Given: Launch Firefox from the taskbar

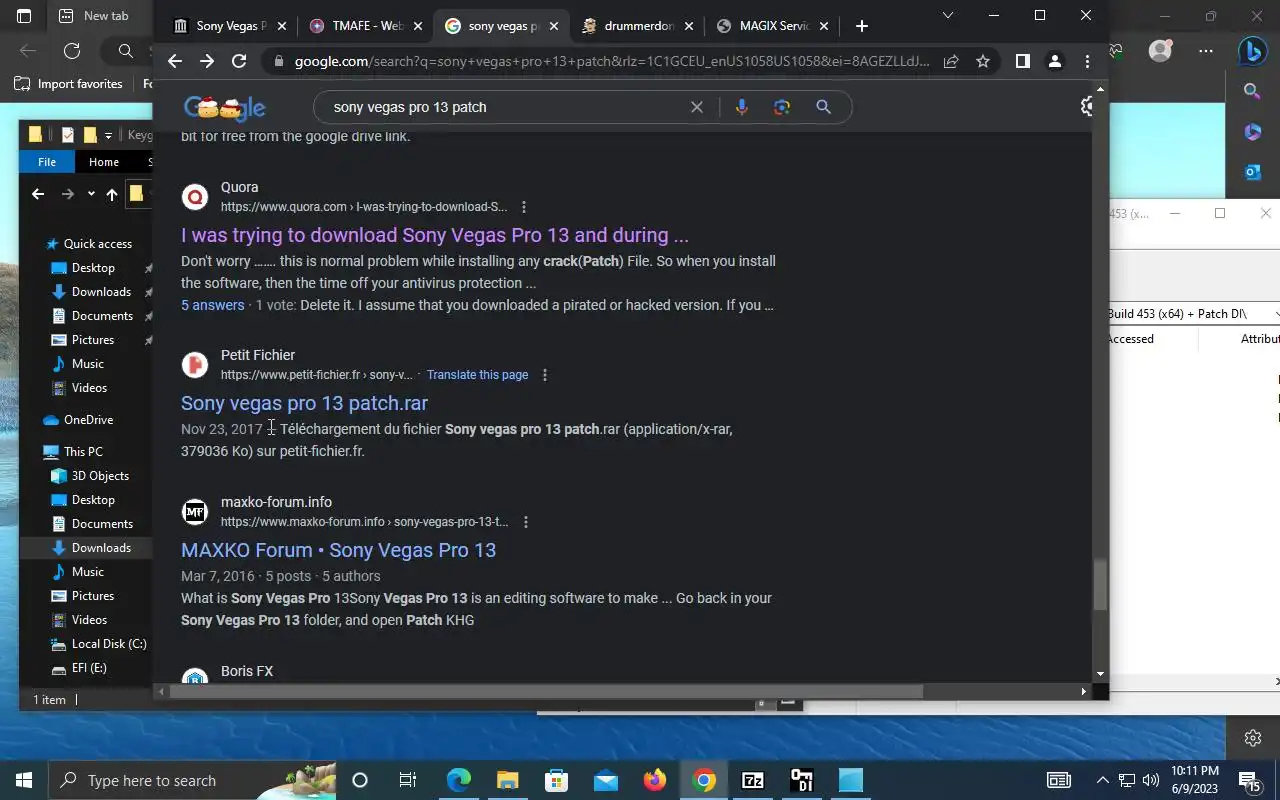Looking at the screenshot, I should click(x=655, y=780).
